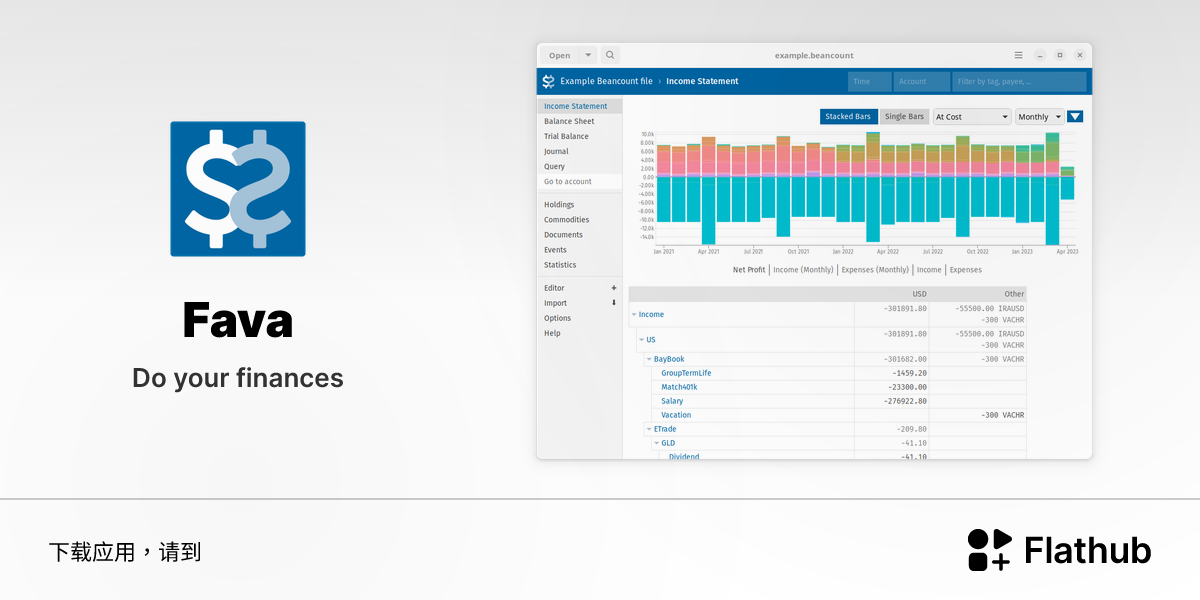Switch to the Expenses chart tab

coord(966,270)
